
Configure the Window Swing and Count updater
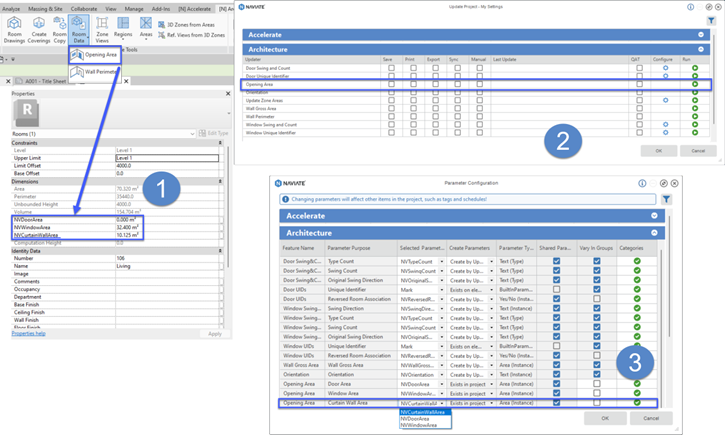[665, 124]
